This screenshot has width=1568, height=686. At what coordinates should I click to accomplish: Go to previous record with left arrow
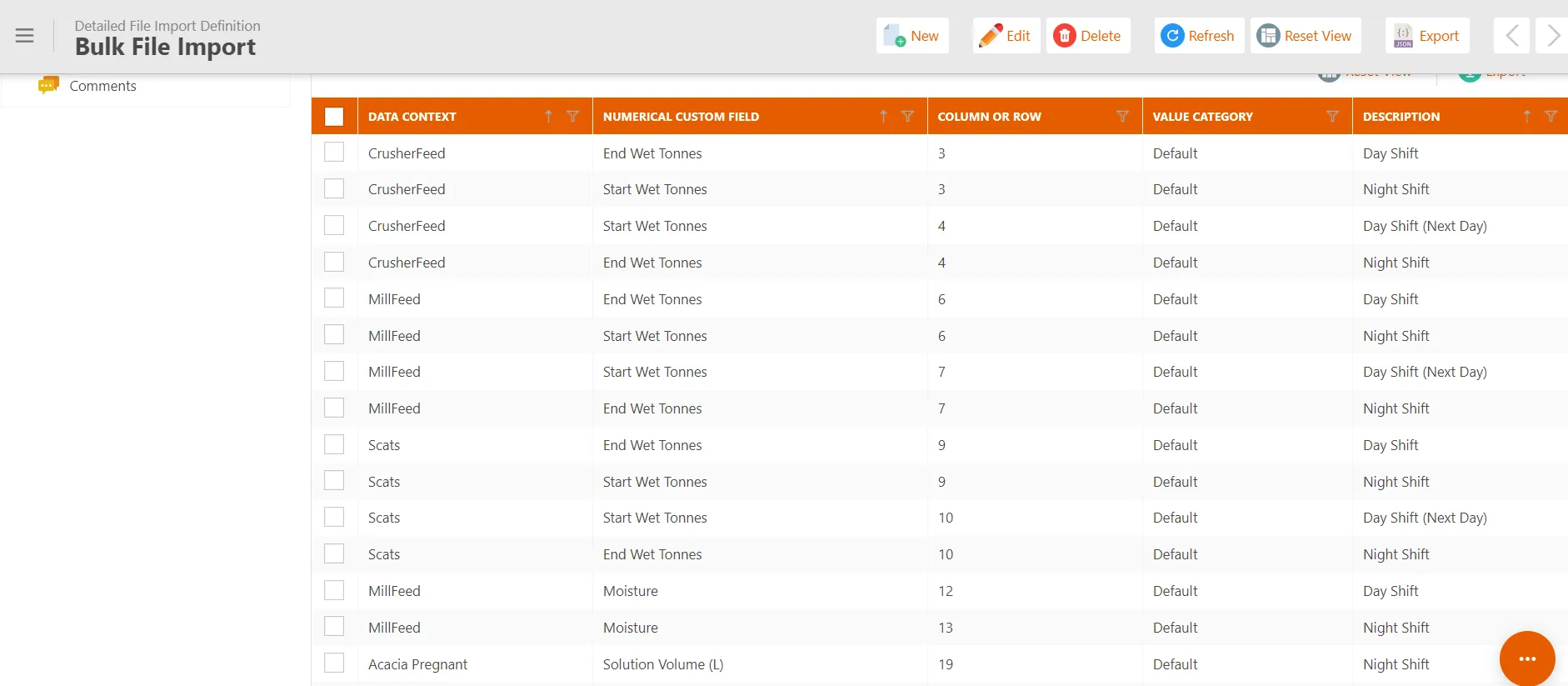click(x=1511, y=36)
